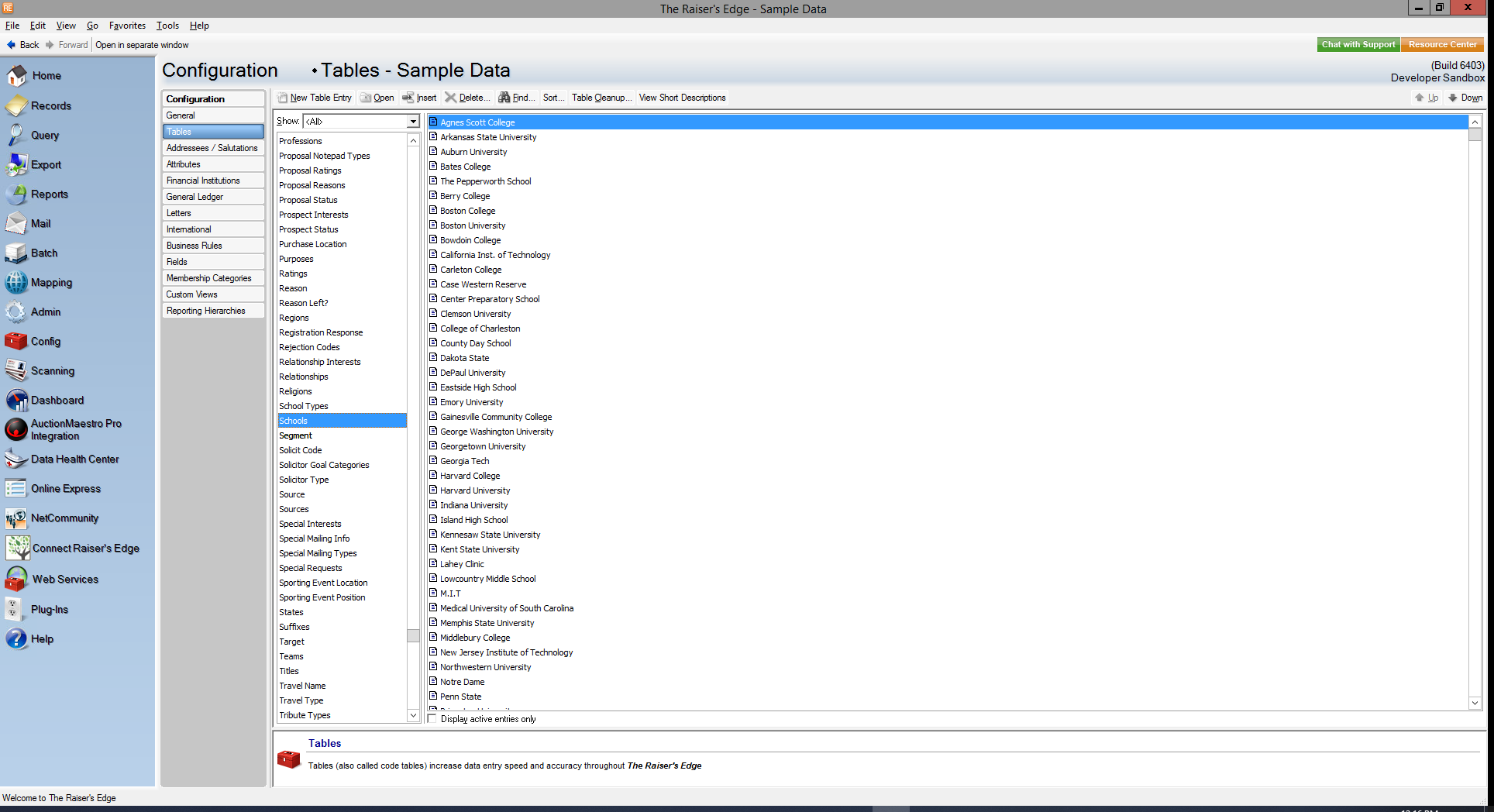Open the Config toolbox icon
Image resolution: width=1494 pixels, height=812 pixels.
[16, 342]
